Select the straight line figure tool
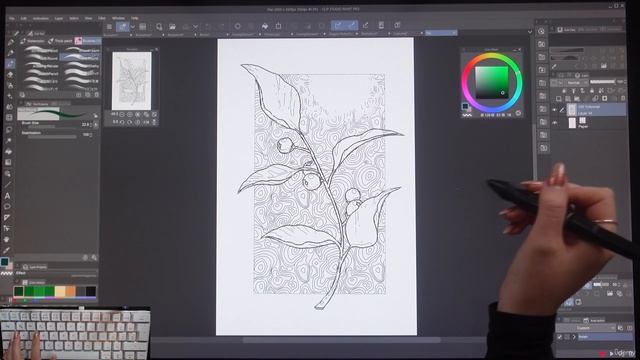Viewport: 640px width, 360px height. pyautogui.click(x=7, y=185)
